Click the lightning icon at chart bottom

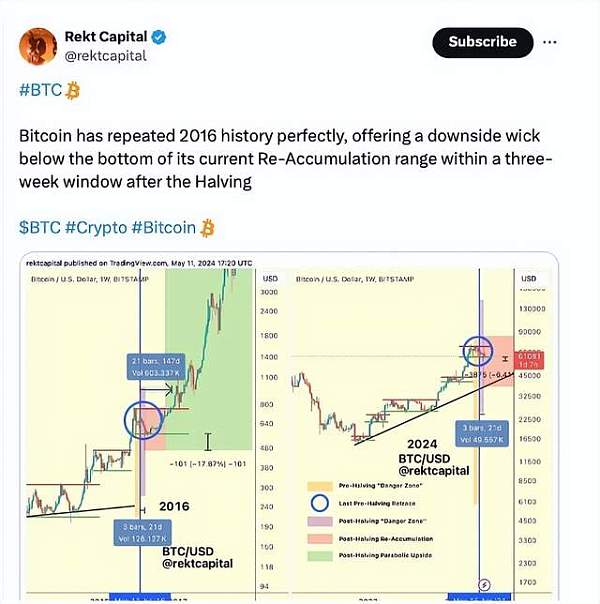[x=485, y=584]
